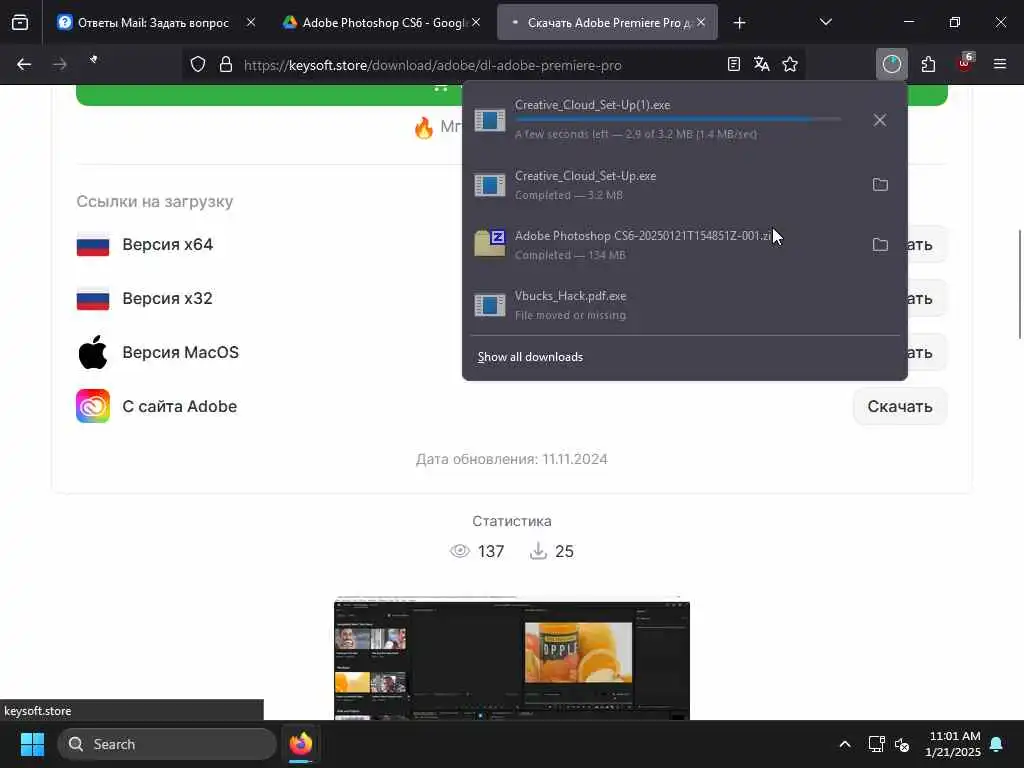
Task: Click the taskbar Search box
Action: click(167, 744)
